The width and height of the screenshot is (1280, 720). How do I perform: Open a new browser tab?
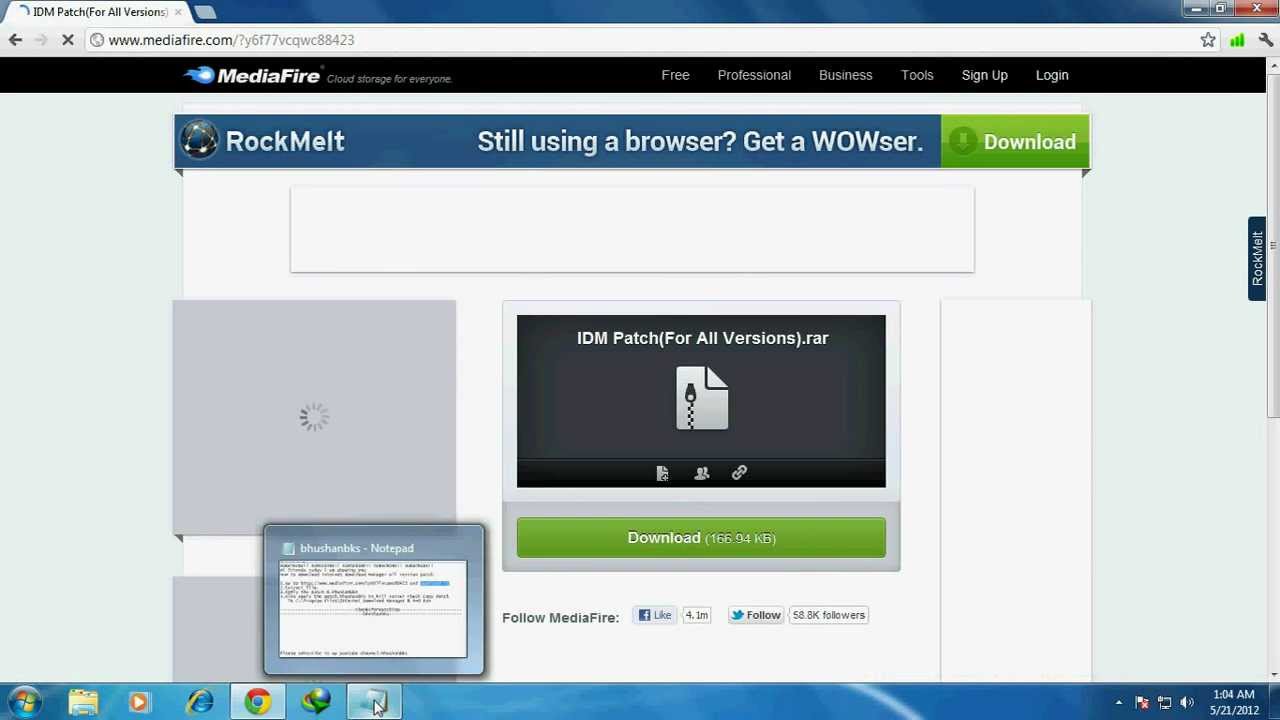click(x=205, y=12)
